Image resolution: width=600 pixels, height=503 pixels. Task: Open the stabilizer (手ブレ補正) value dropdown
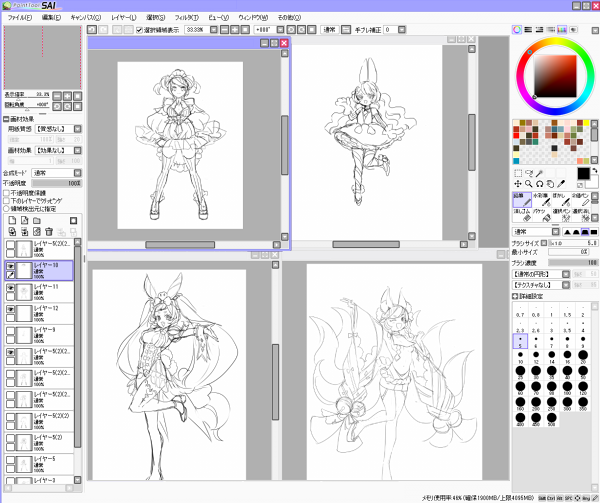(x=402, y=29)
